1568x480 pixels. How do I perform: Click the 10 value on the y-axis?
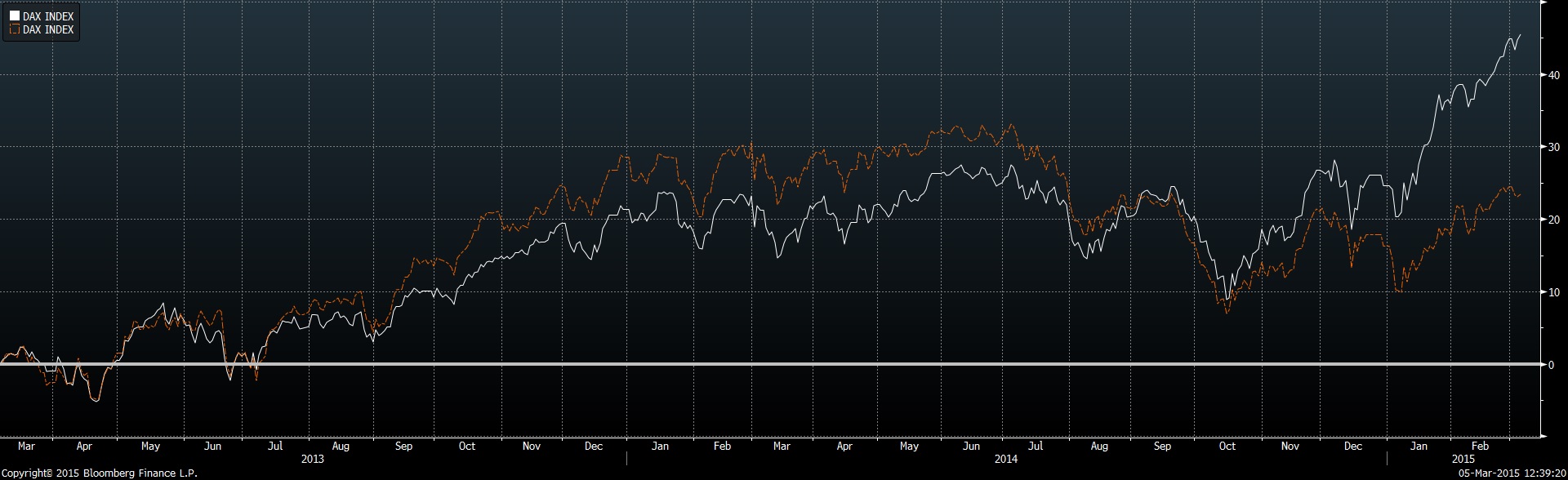(x=1554, y=292)
